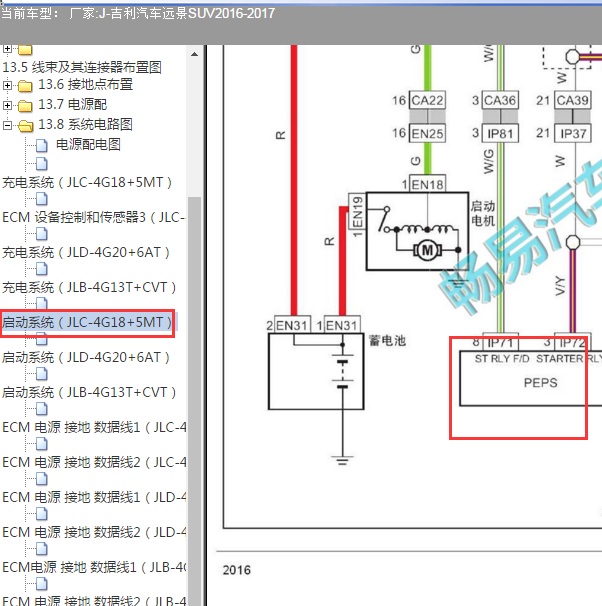Open 充电系统（JLB-4G13T+CVT）entry
Image resolution: width=602 pixels, height=606 pixels.
pos(89,287)
